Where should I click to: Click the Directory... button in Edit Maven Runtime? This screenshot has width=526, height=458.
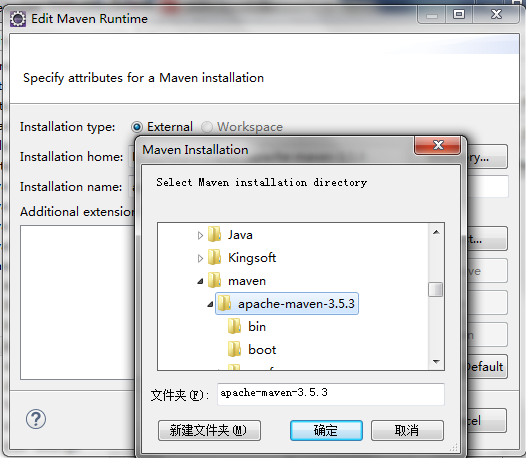tap(487, 157)
